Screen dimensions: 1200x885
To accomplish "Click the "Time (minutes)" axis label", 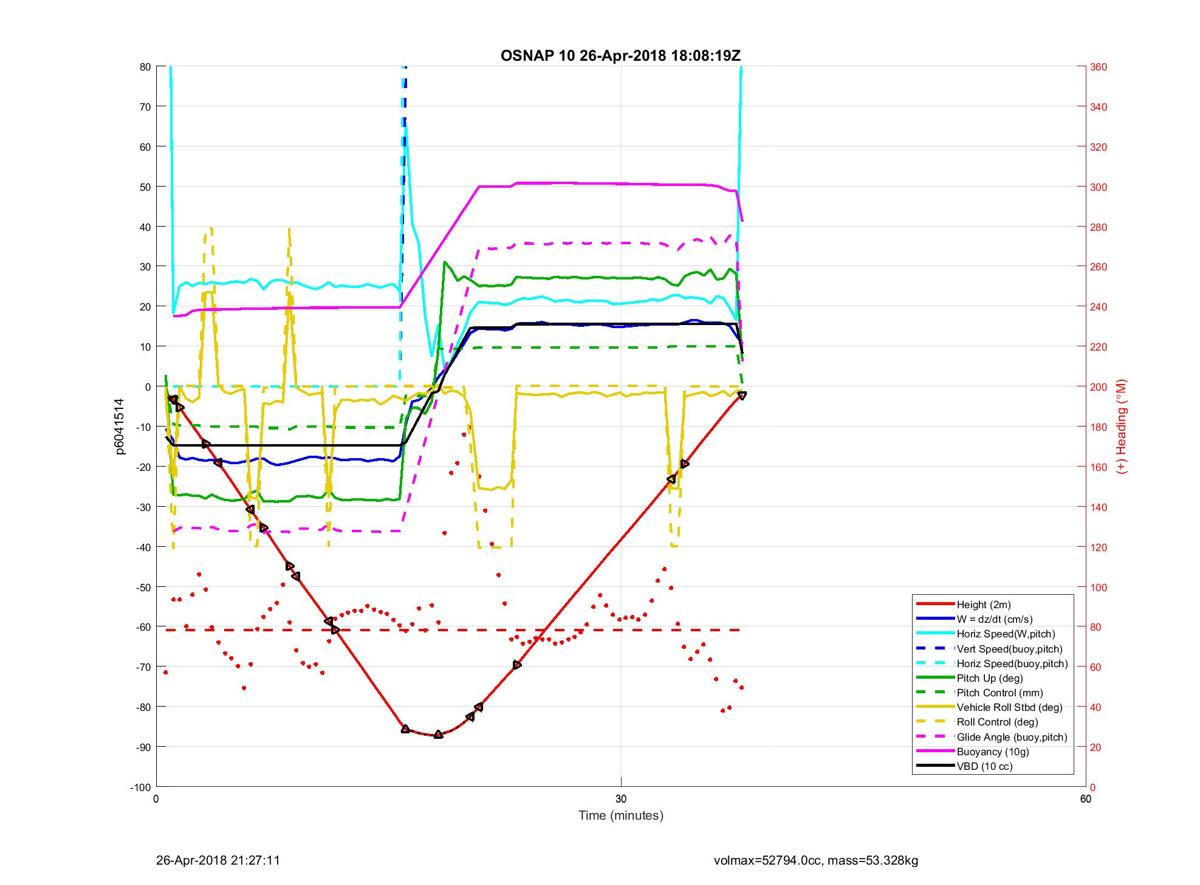I will coord(621,815).
